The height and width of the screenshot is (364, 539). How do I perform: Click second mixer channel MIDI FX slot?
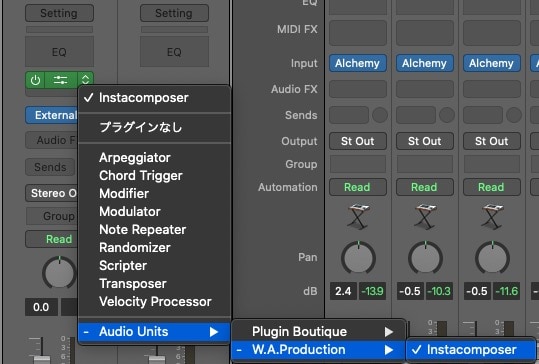425,33
